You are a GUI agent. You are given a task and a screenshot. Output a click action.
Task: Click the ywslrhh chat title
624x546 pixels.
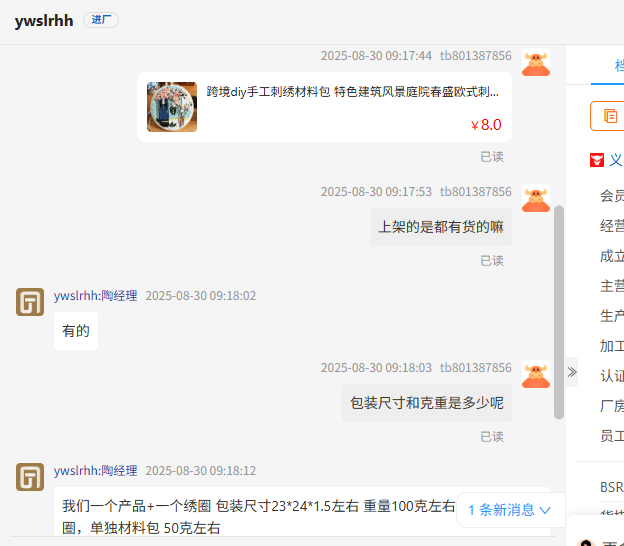click(x=44, y=21)
